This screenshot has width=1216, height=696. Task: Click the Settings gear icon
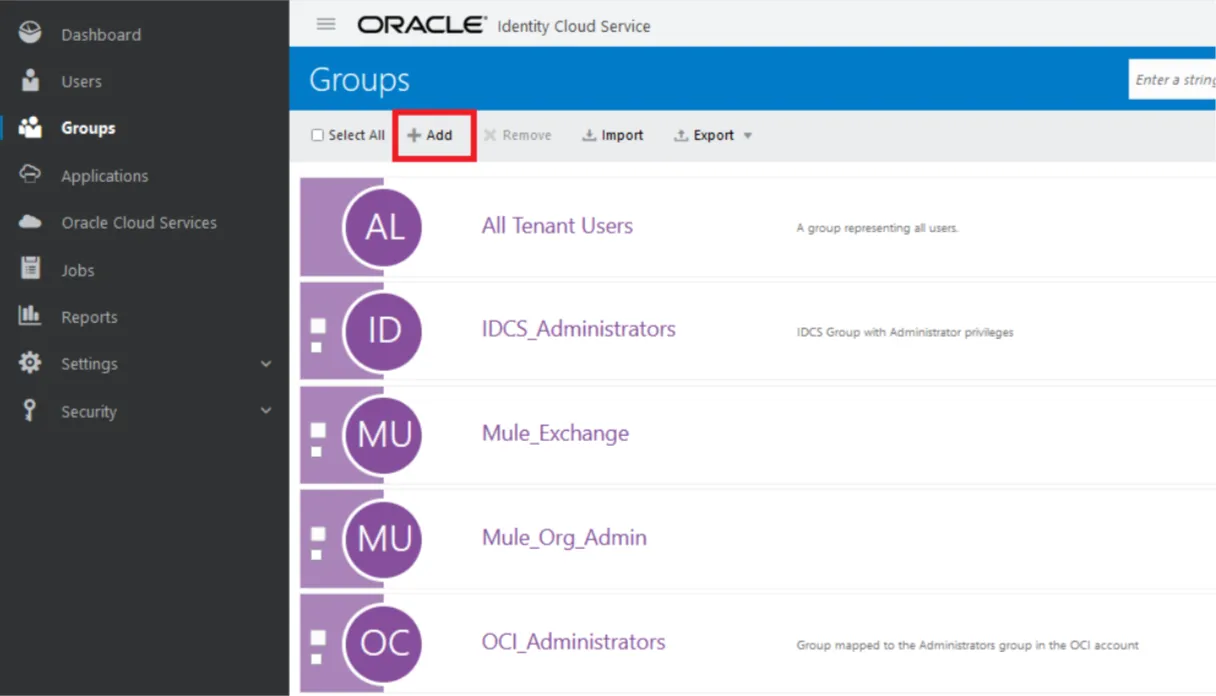click(31, 363)
